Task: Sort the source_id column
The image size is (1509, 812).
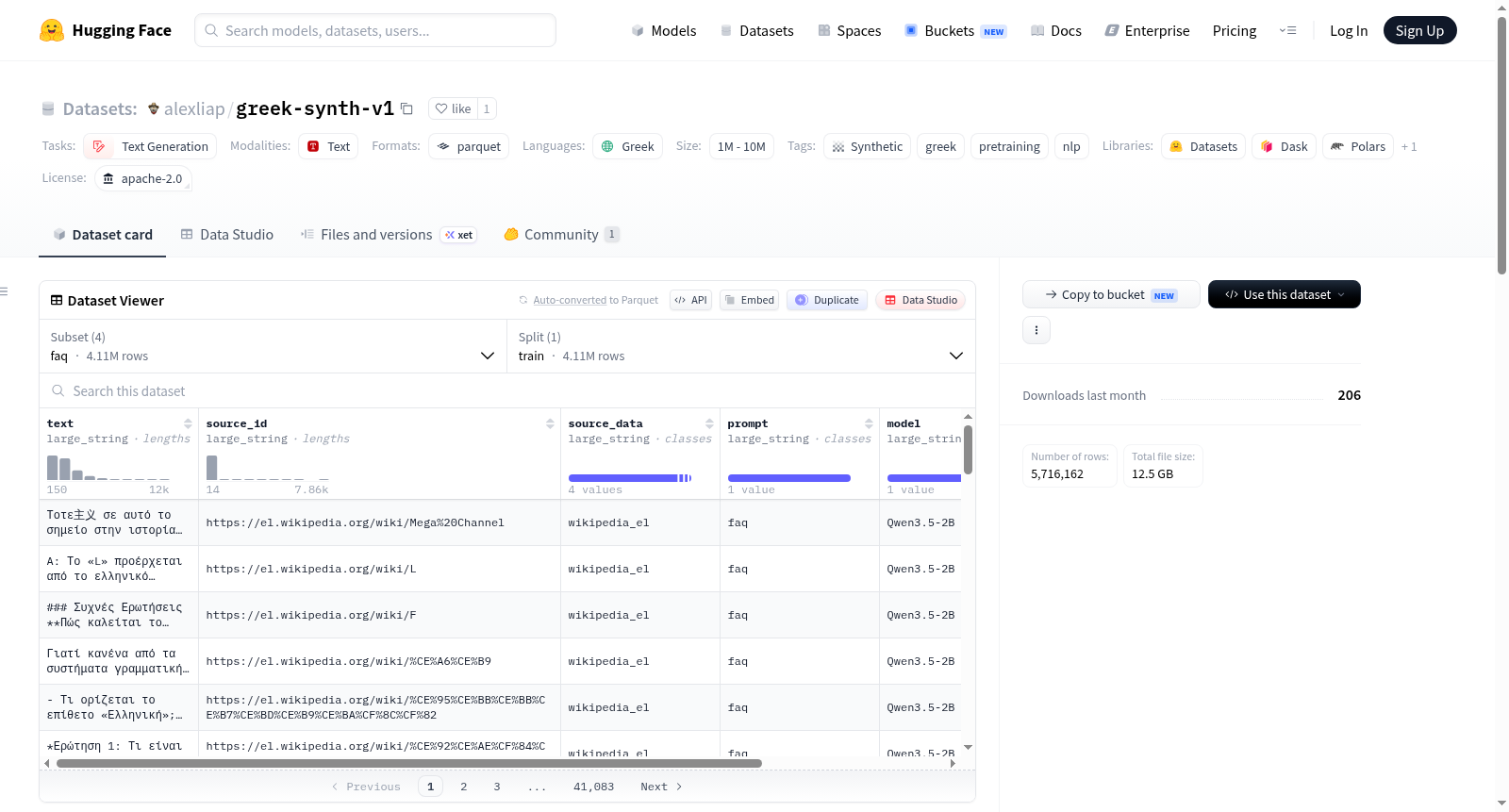Action: (x=550, y=423)
